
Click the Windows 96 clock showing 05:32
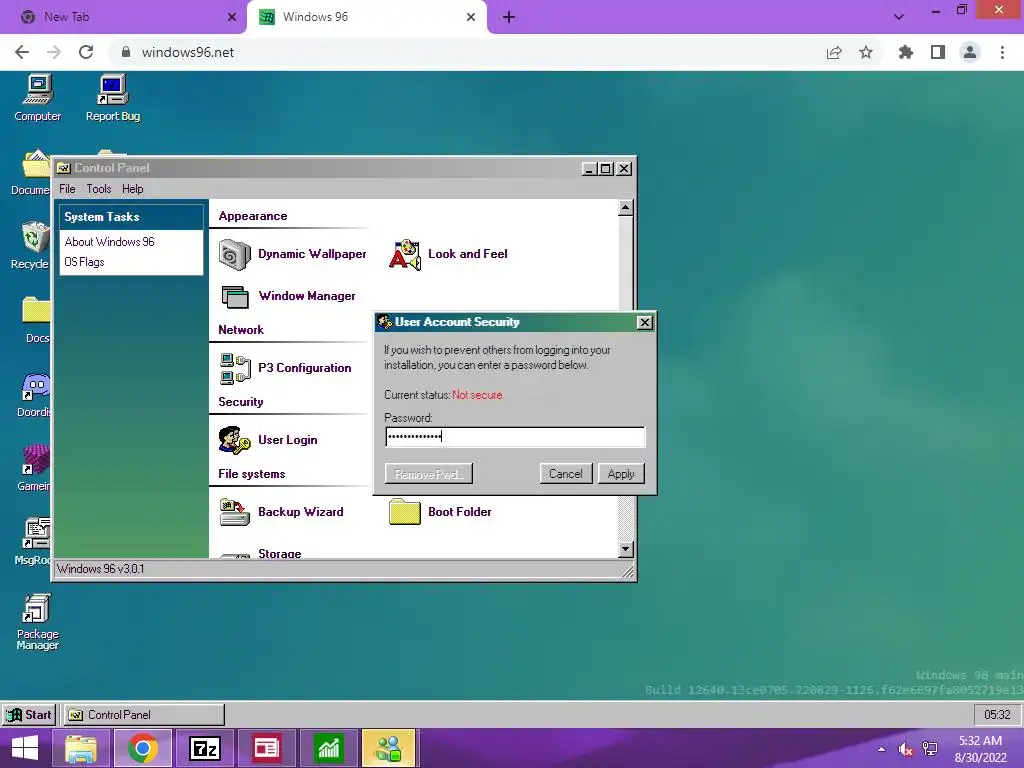(997, 715)
